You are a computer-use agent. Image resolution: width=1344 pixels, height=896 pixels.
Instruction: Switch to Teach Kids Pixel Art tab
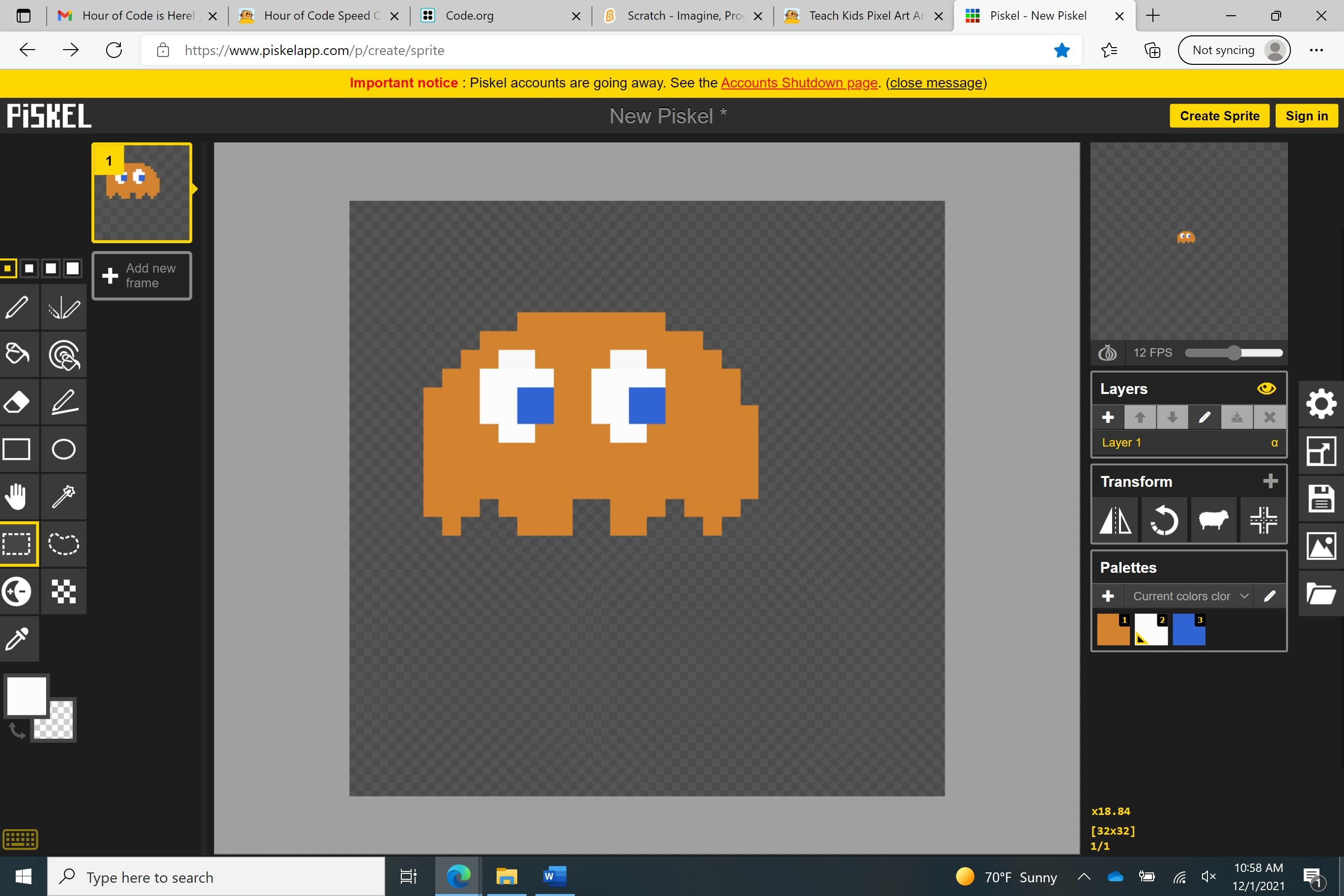[x=864, y=16]
